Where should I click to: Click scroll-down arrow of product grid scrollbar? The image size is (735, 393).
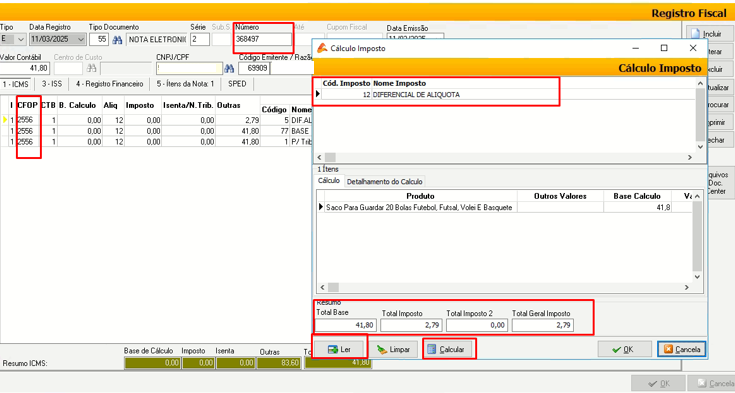click(x=698, y=277)
